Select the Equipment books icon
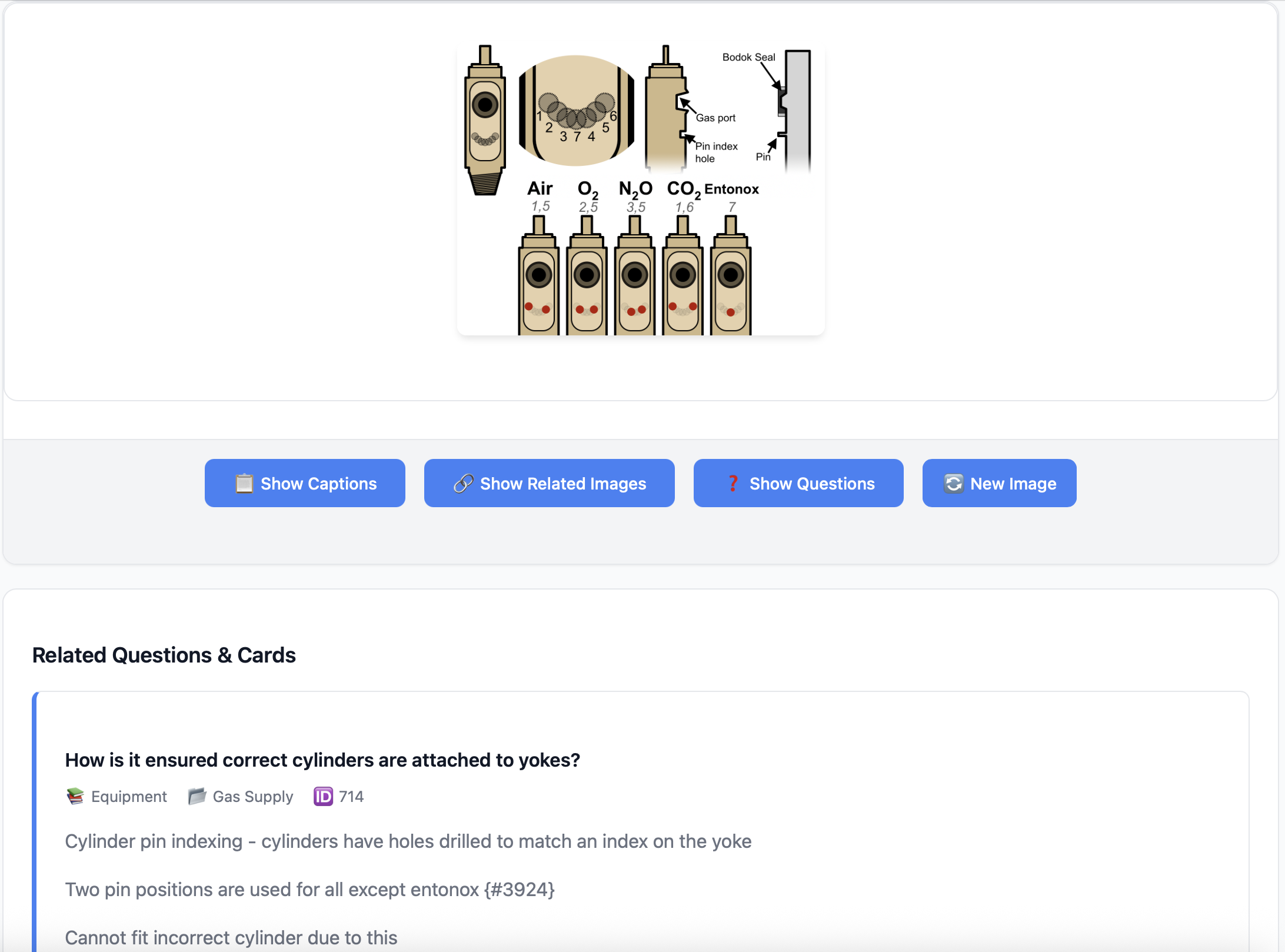1285x952 pixels. click(75, 796)
